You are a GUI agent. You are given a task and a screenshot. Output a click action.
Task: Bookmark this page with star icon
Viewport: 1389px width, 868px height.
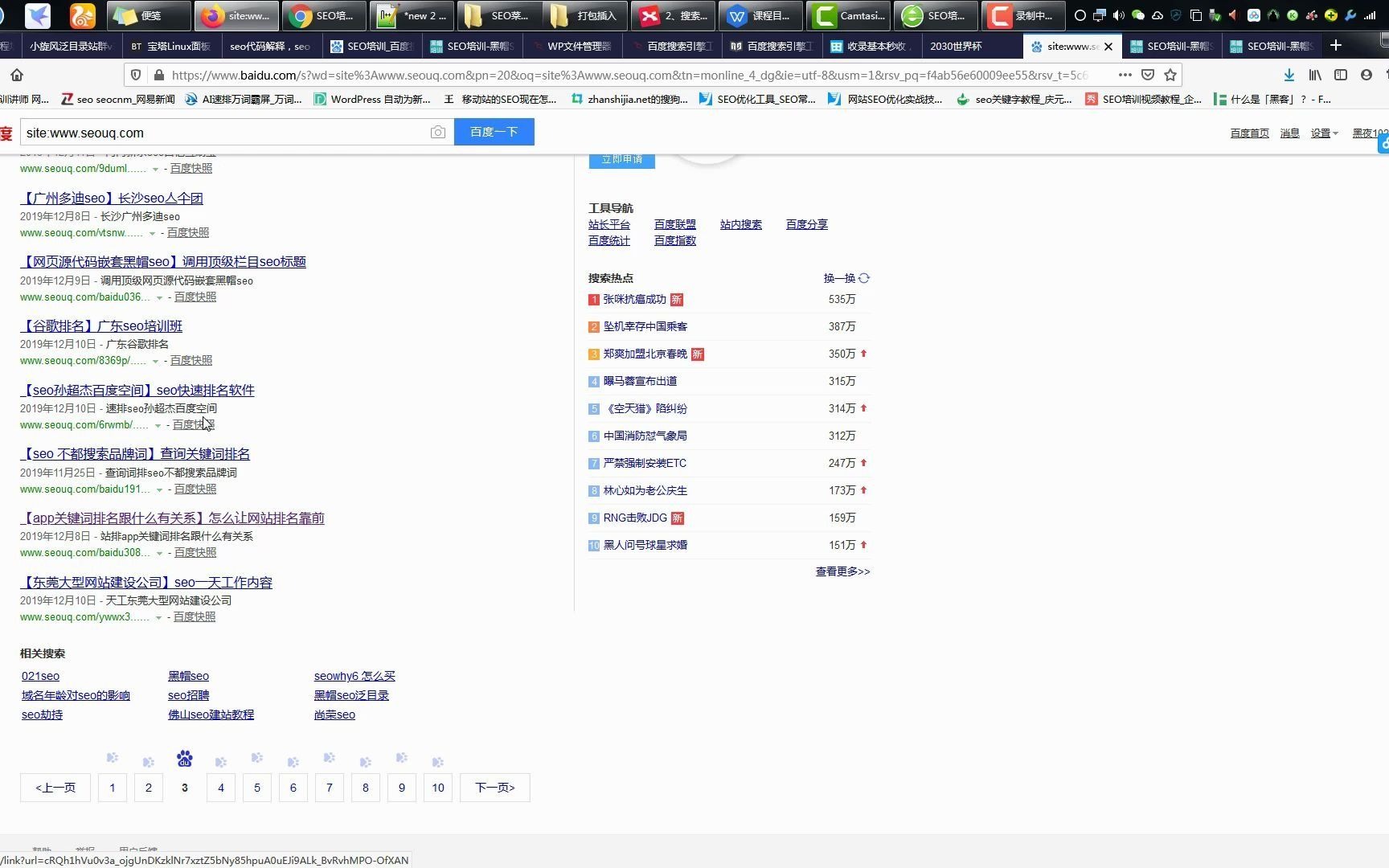[x=1170, y=75]
